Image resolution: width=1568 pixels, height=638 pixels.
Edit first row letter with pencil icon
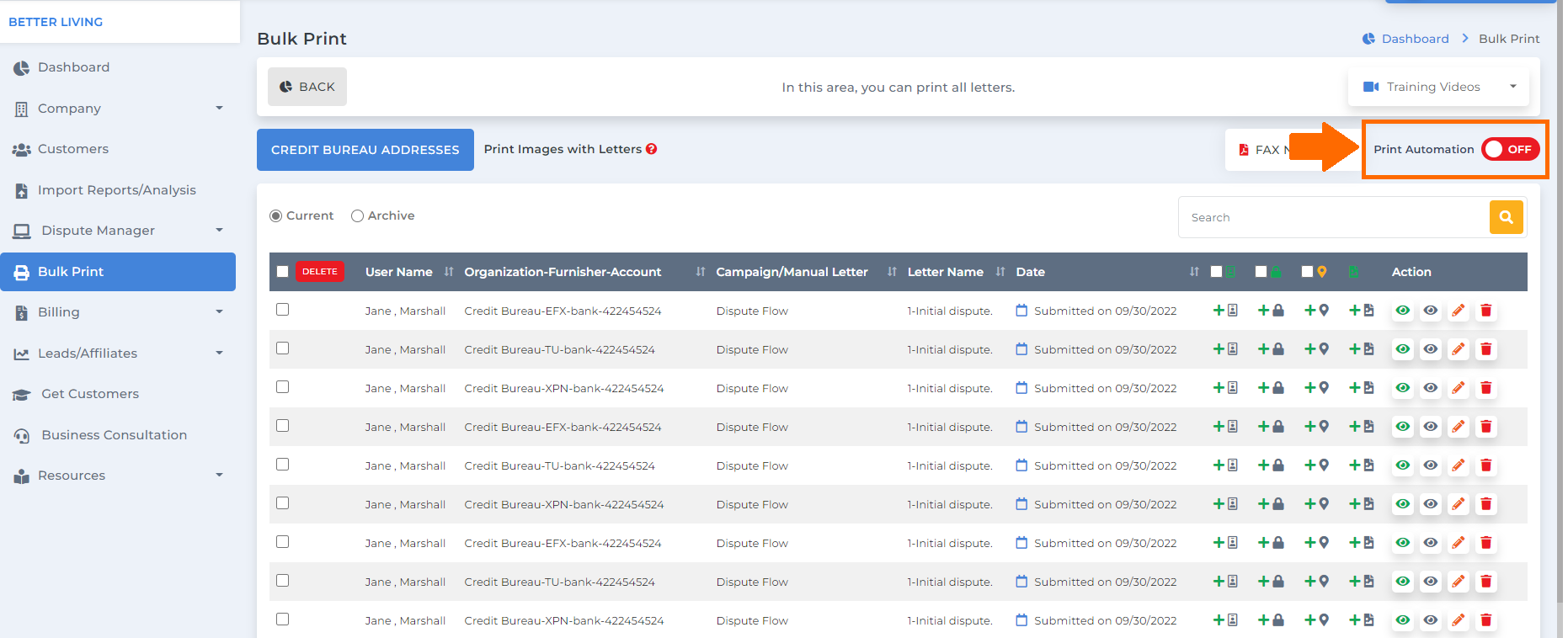(1459, 311)
